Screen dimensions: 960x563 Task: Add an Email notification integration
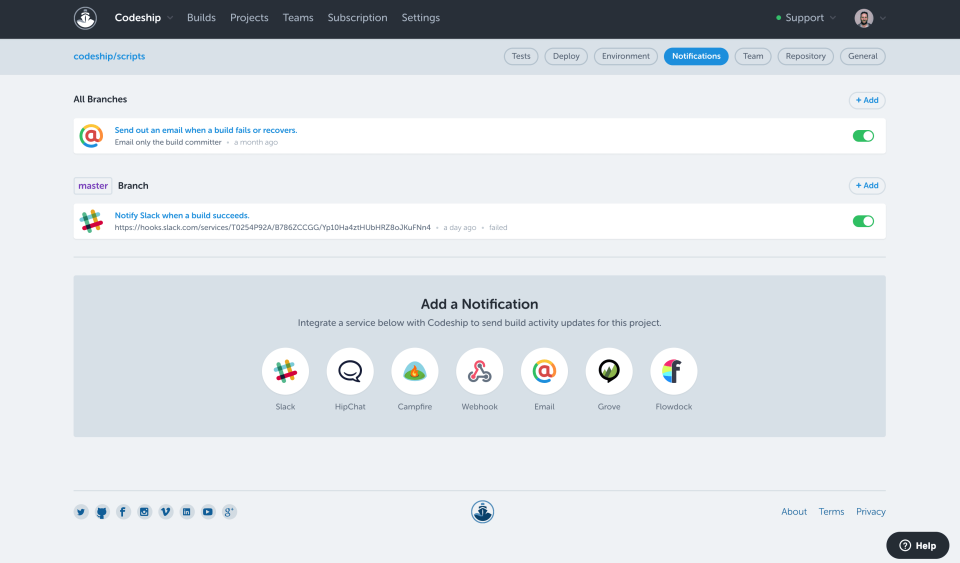tap(544, 371)
